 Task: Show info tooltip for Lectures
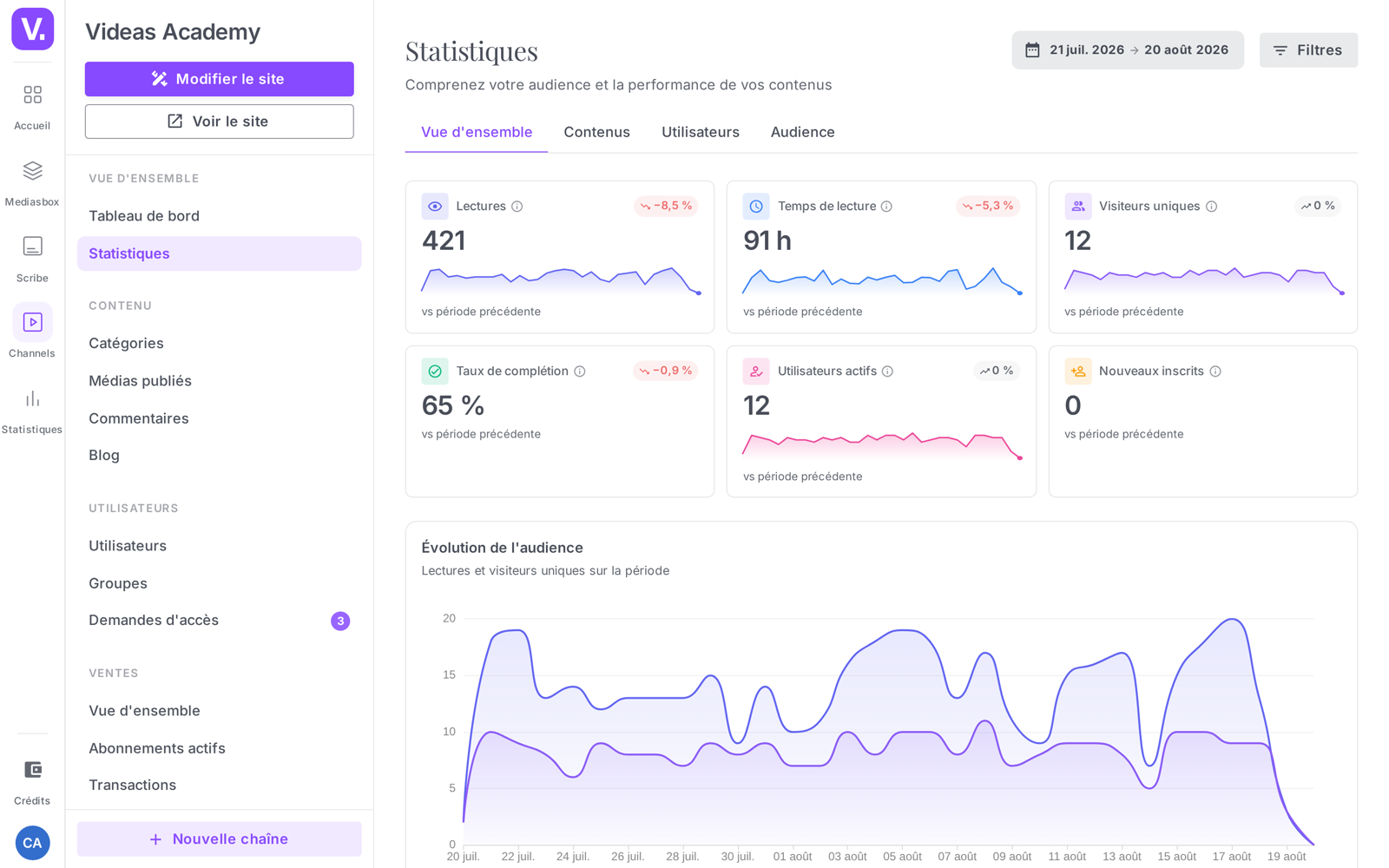[x=517, y=207]
